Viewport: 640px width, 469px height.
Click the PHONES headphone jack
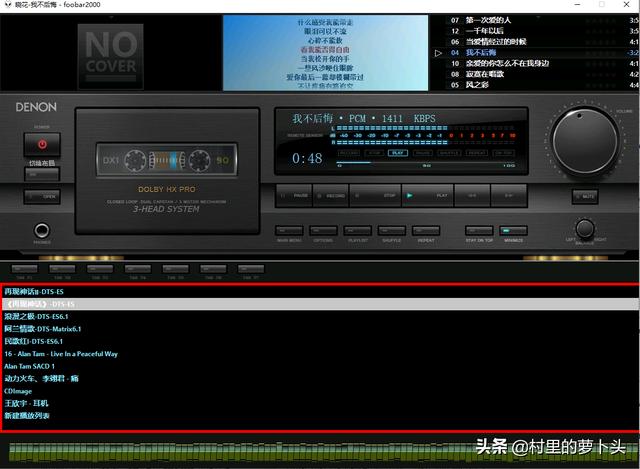click(42, 231)
